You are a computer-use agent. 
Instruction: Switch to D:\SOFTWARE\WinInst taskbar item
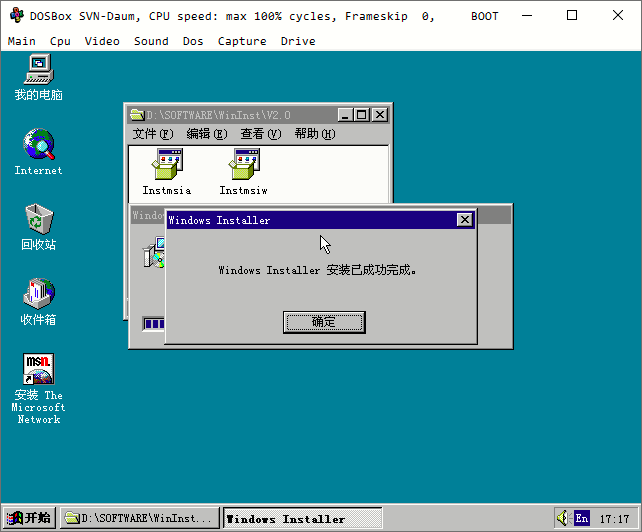(x=140, y=518)
